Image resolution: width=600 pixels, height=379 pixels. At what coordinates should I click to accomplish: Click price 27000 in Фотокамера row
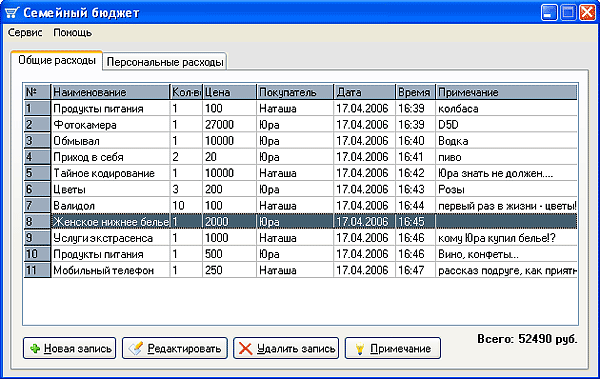click(229, 124)
